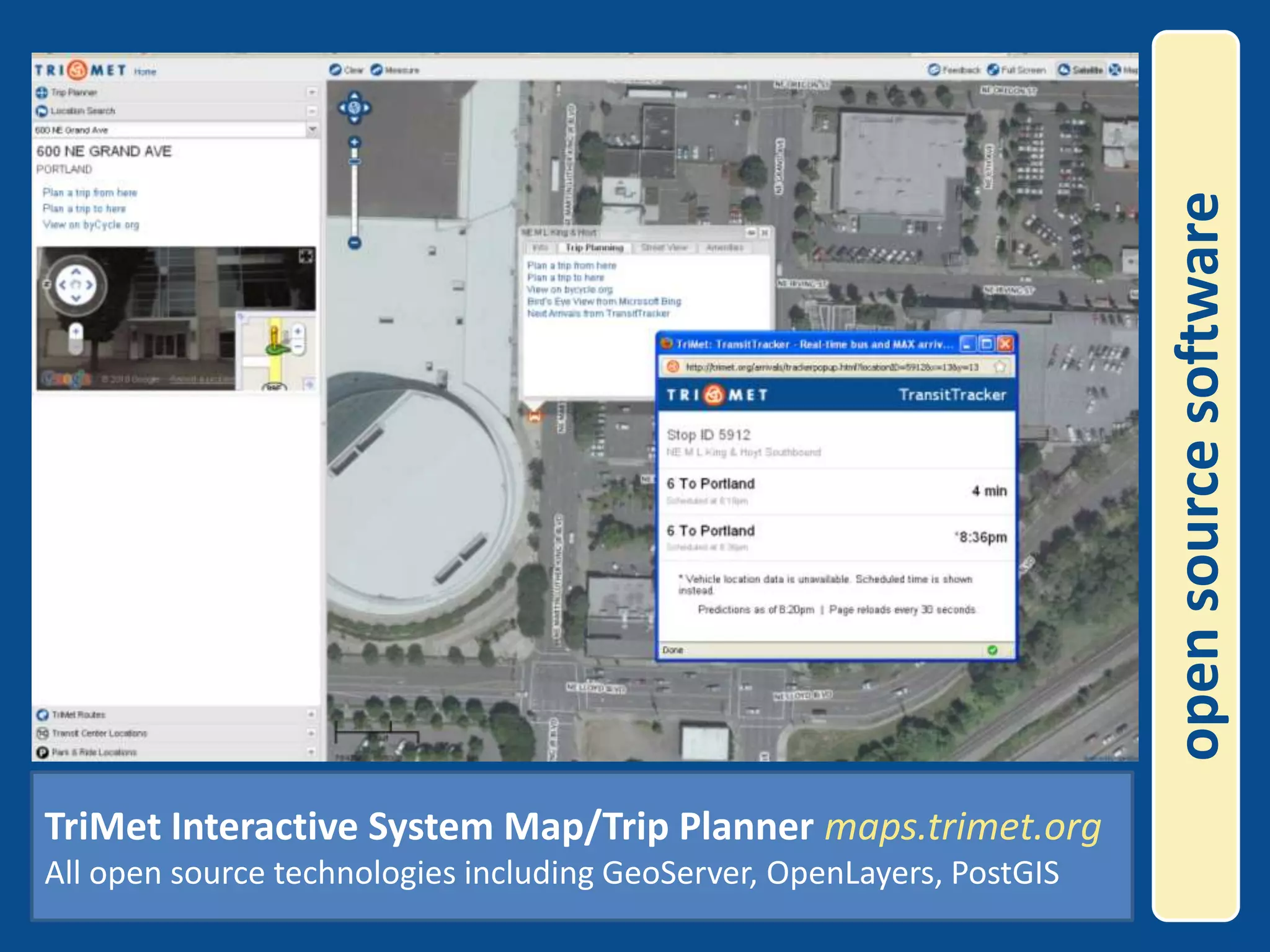Activate the Measure tool

[376, 70]
